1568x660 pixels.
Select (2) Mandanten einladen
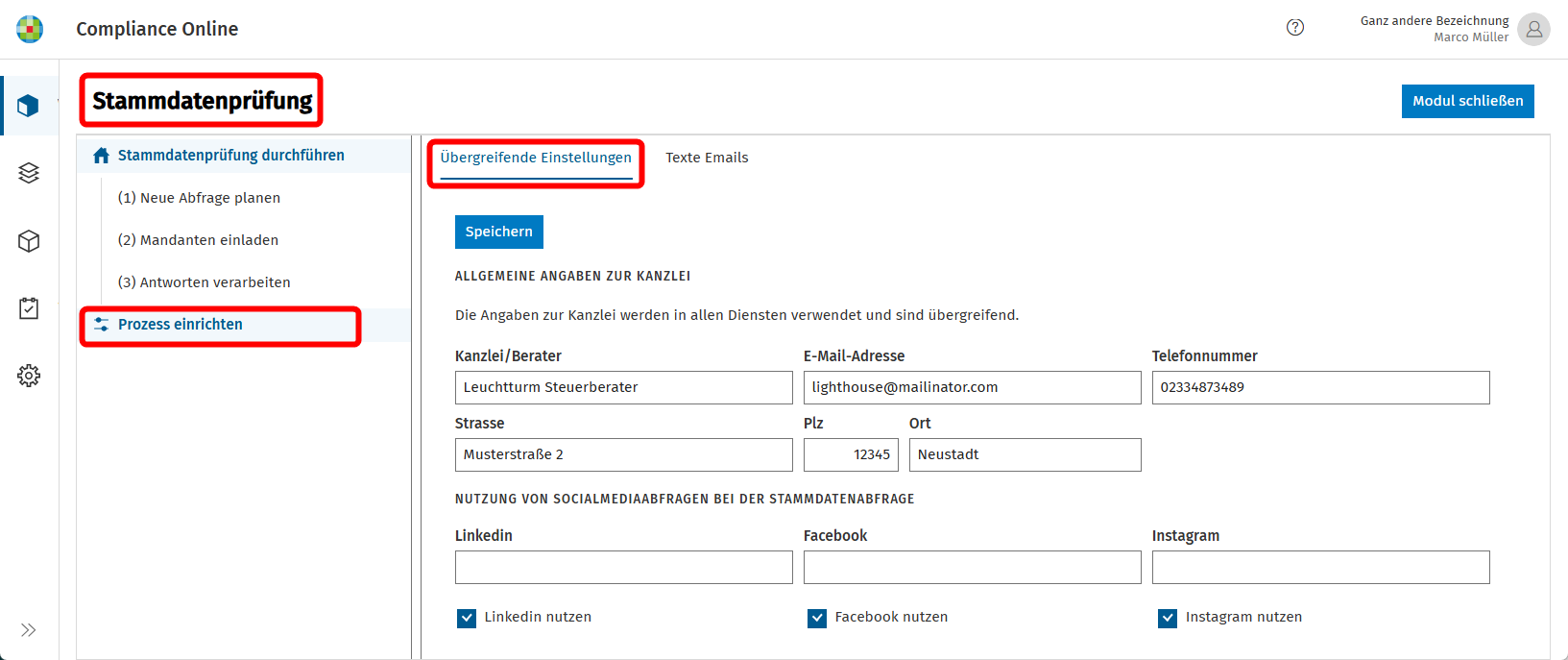(198, 240)
